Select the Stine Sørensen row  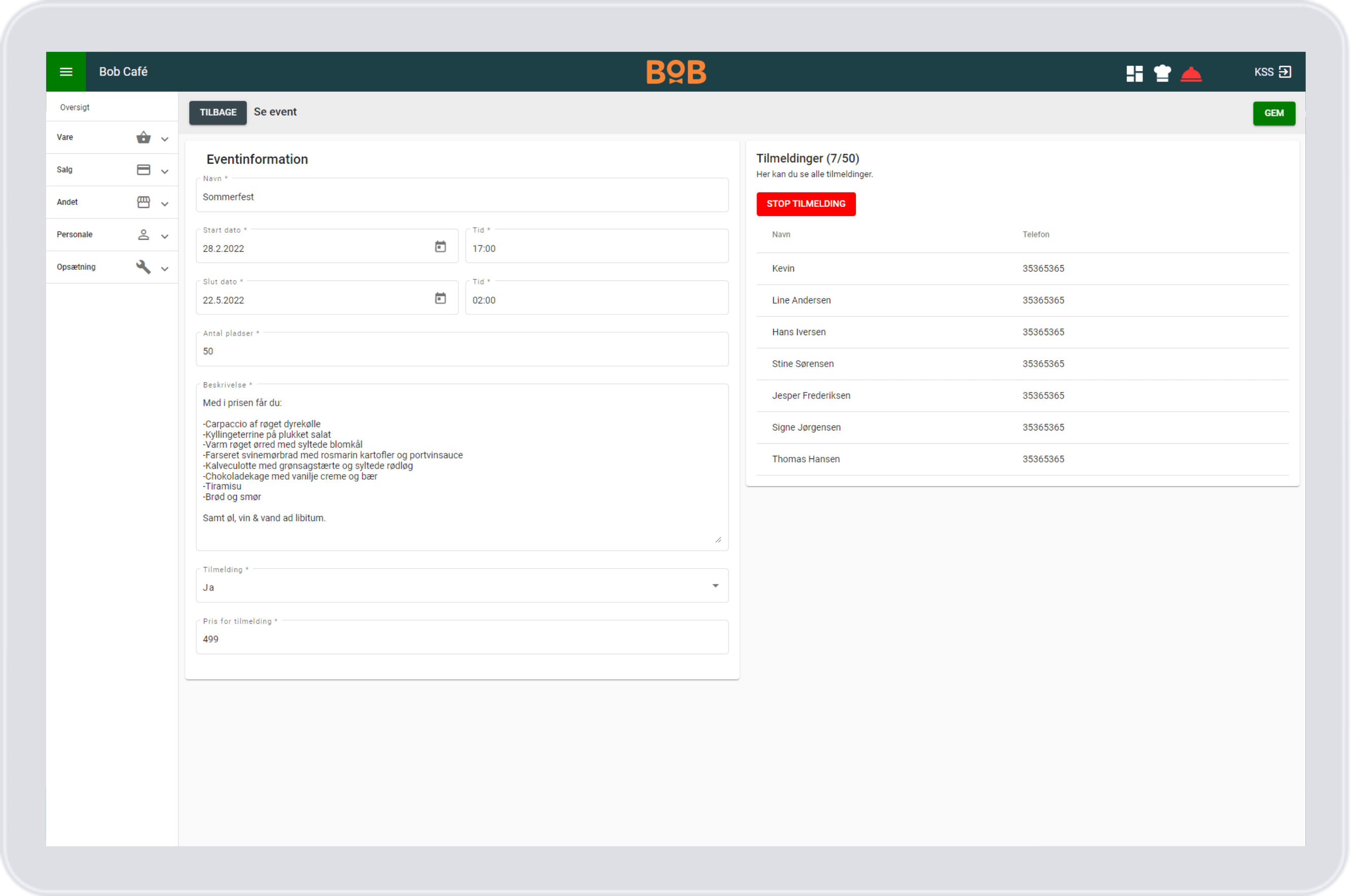tap(1022, 364)
